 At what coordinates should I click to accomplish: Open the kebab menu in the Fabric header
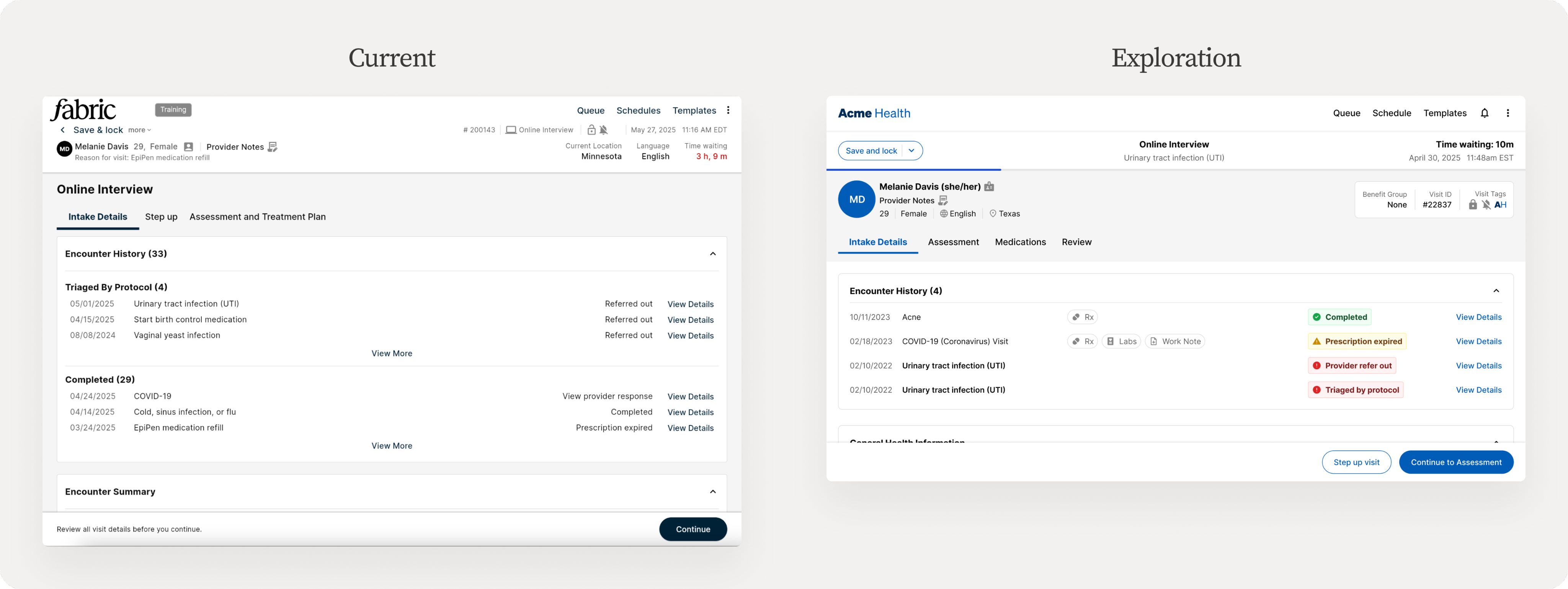pos(728,110)
